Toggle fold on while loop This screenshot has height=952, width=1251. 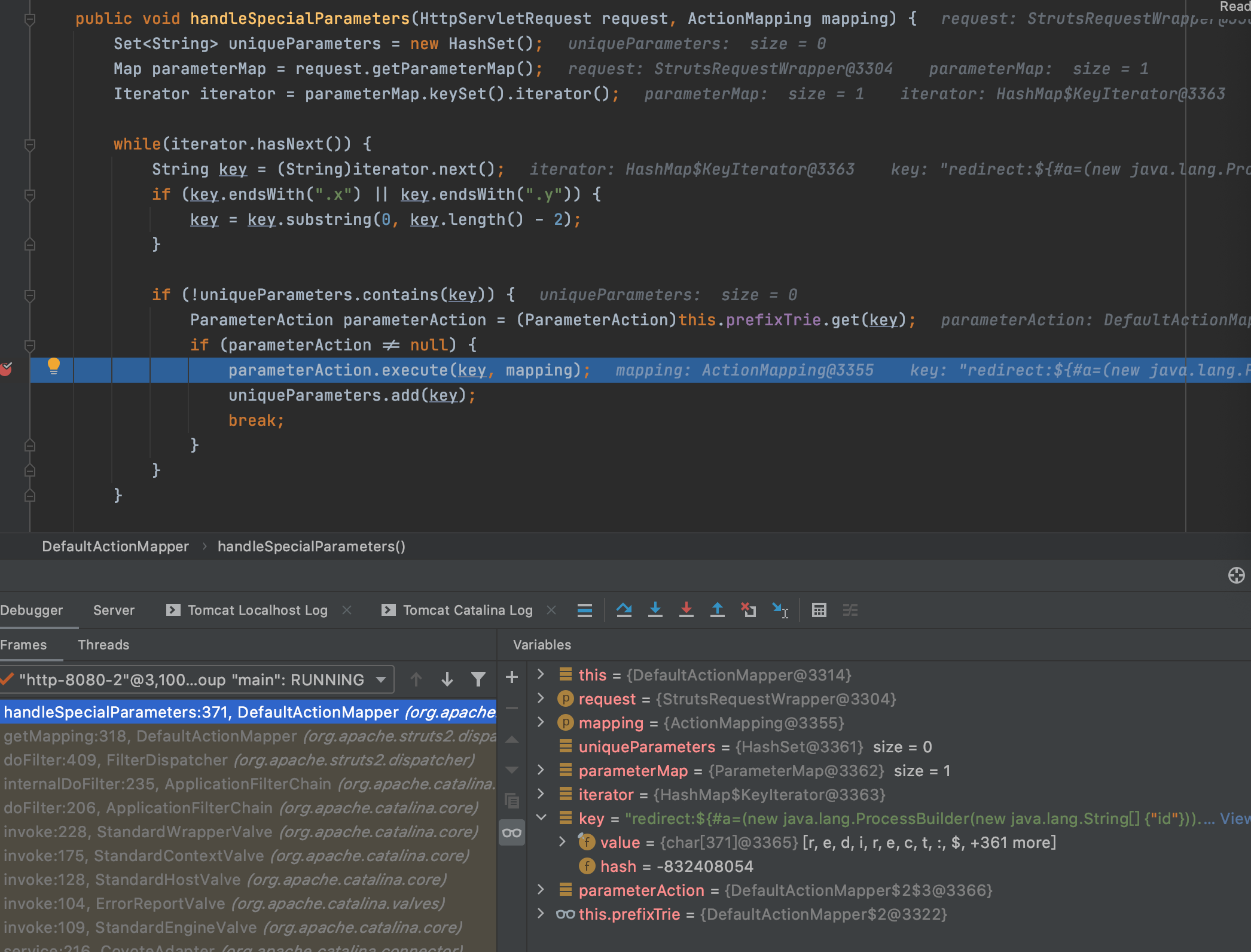(29, 144)
